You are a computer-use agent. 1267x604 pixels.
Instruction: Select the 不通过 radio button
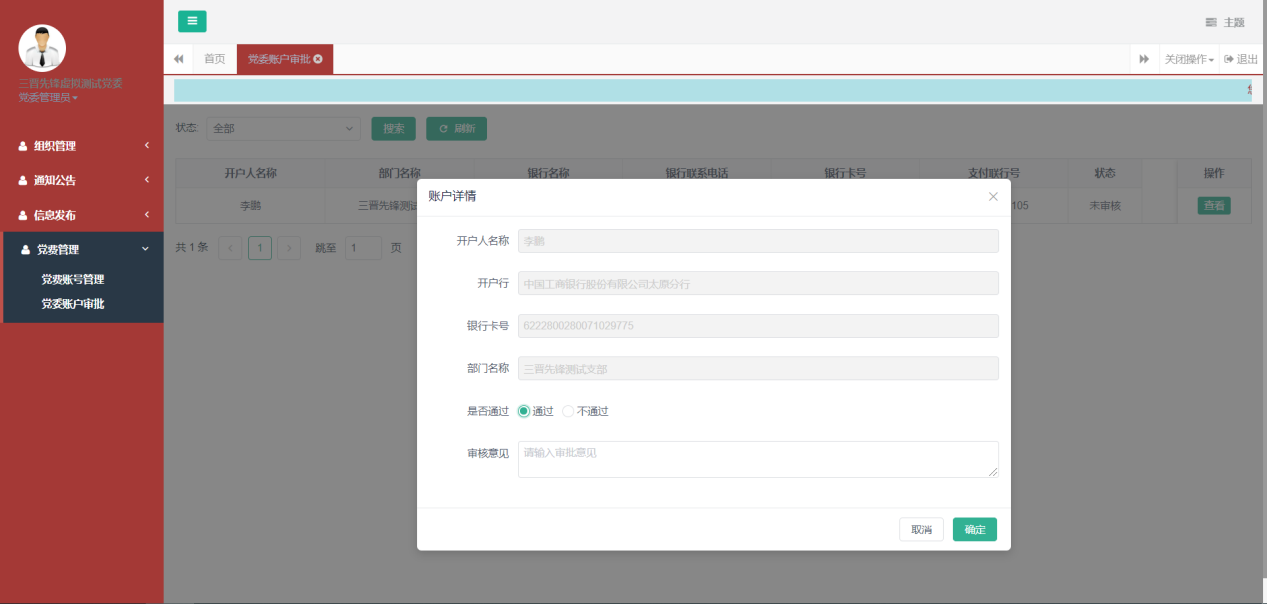(568, 411)
